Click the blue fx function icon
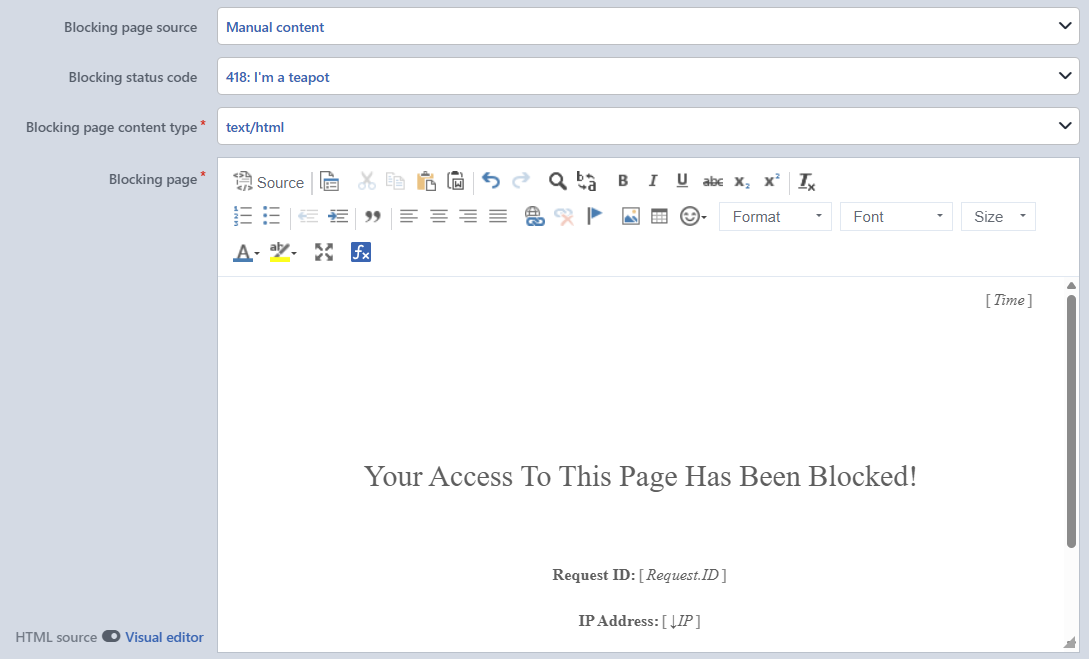Image resolution: width=1089 pixels, height=659 pixels. (x=361, y=252)
